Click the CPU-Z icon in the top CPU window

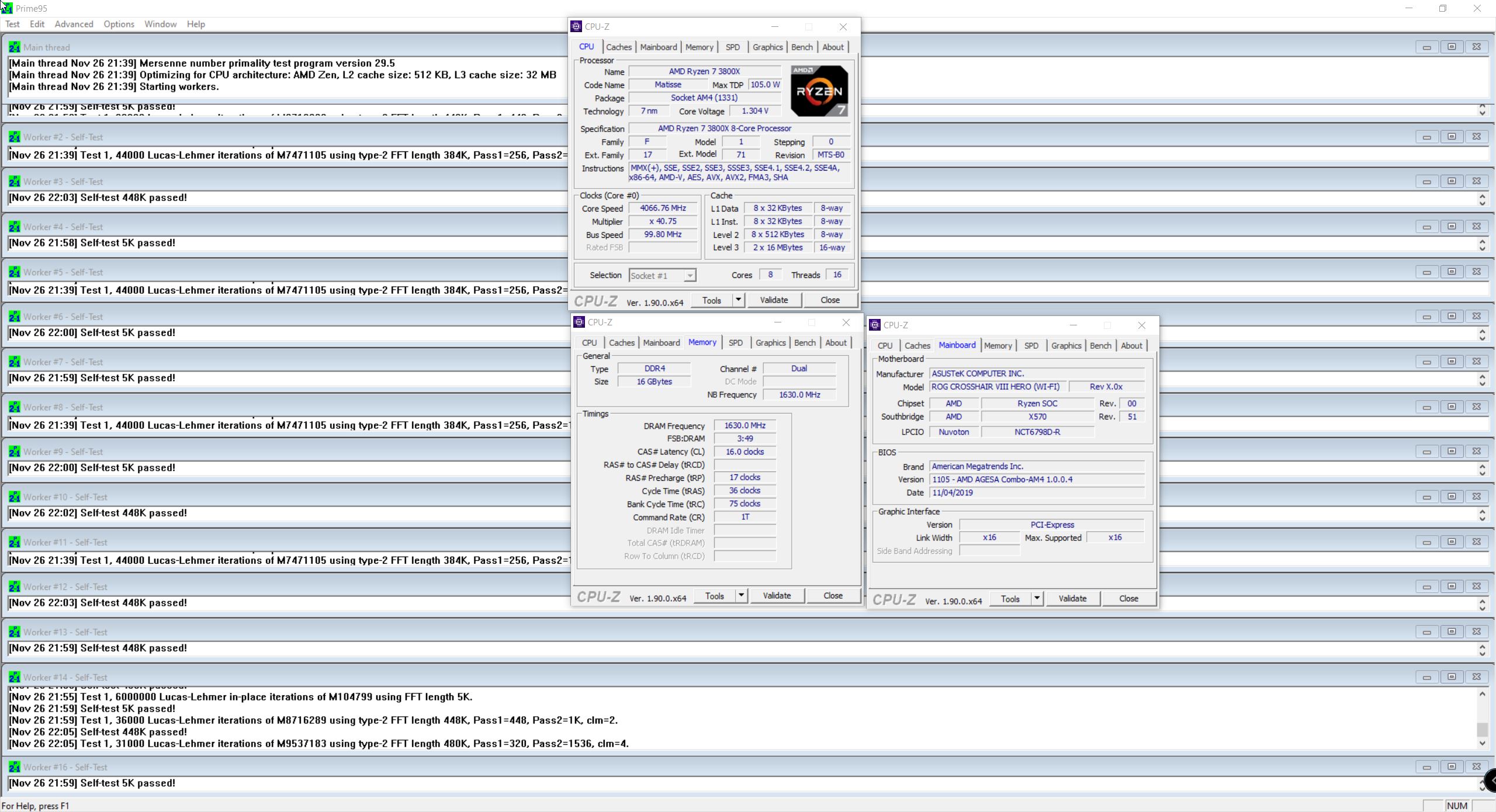click(576, 26)
